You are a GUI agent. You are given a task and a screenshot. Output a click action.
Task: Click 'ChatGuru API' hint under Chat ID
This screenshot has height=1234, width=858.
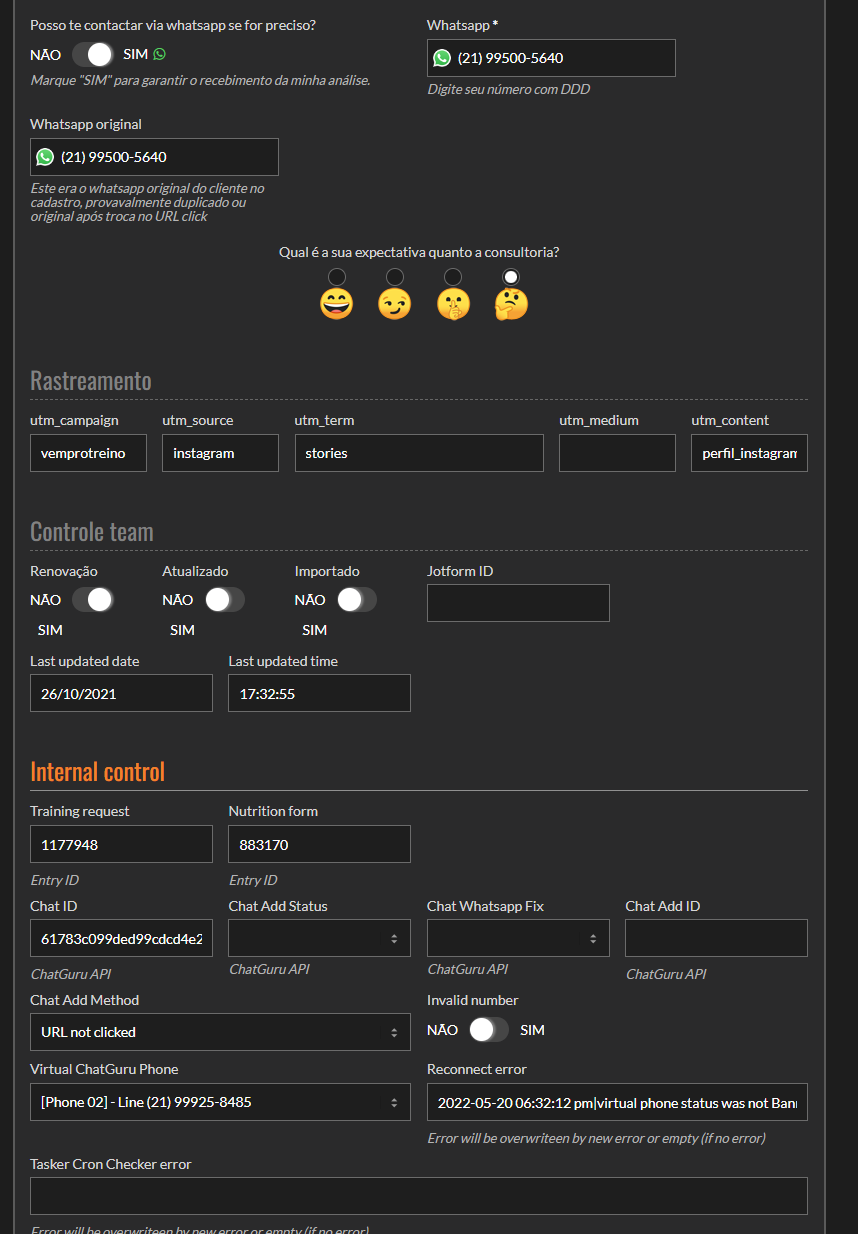tap(71, 973)
